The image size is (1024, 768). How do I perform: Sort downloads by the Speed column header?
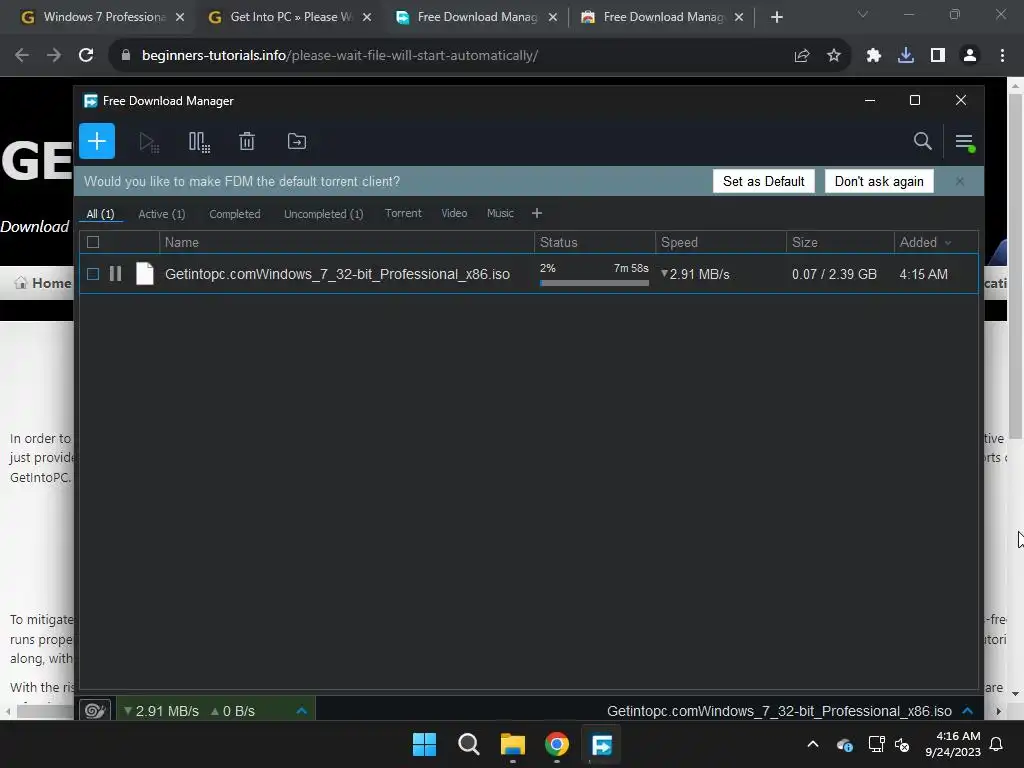(x=720, y=242)
